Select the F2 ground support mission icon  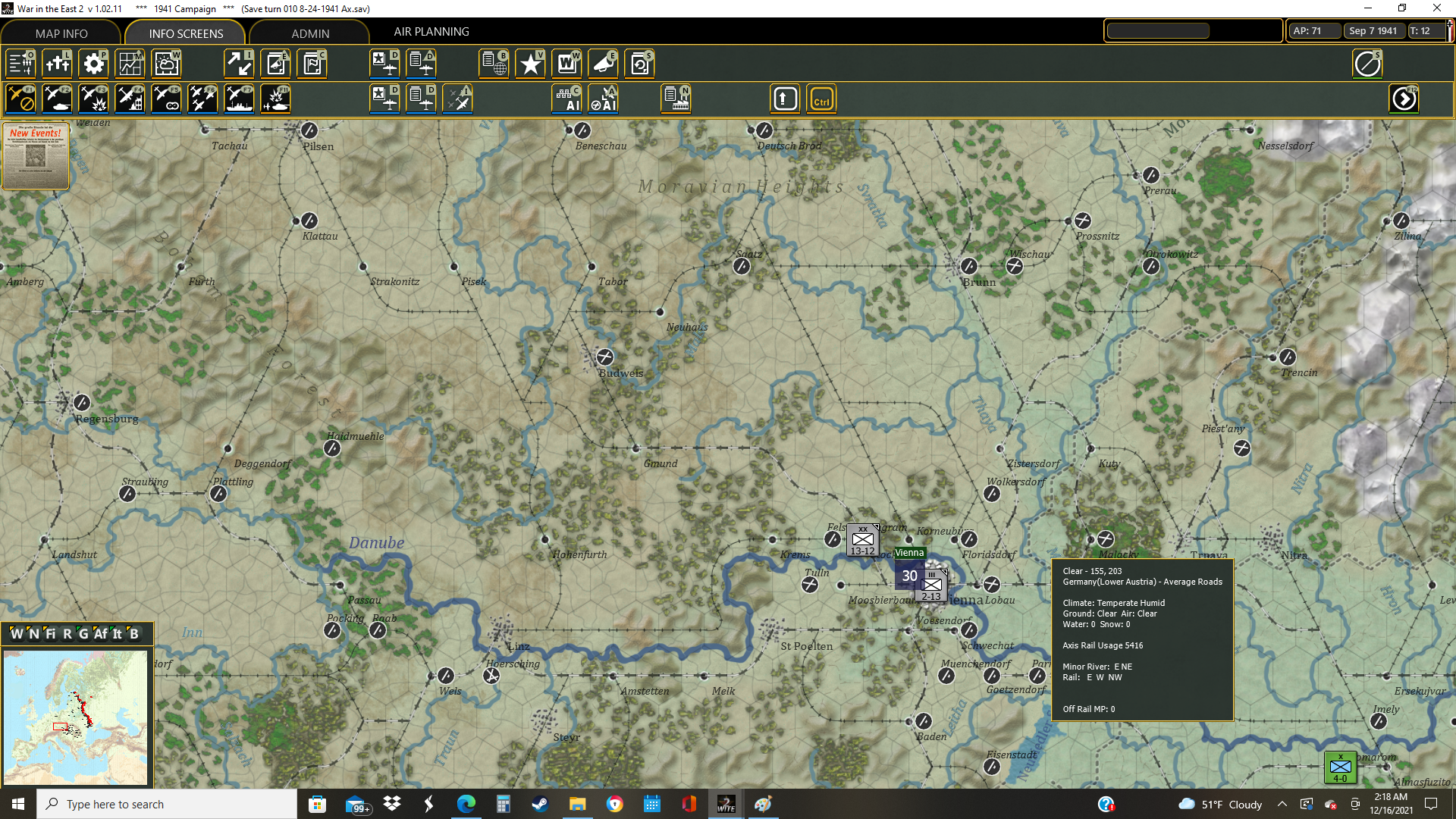click(x=58, y=99)
